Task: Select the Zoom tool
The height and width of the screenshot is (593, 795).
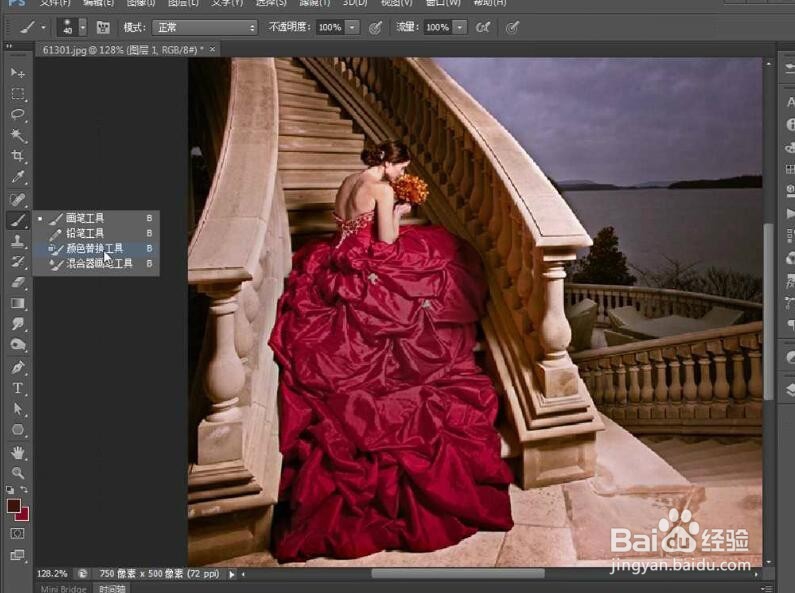Action: point(17,472)
